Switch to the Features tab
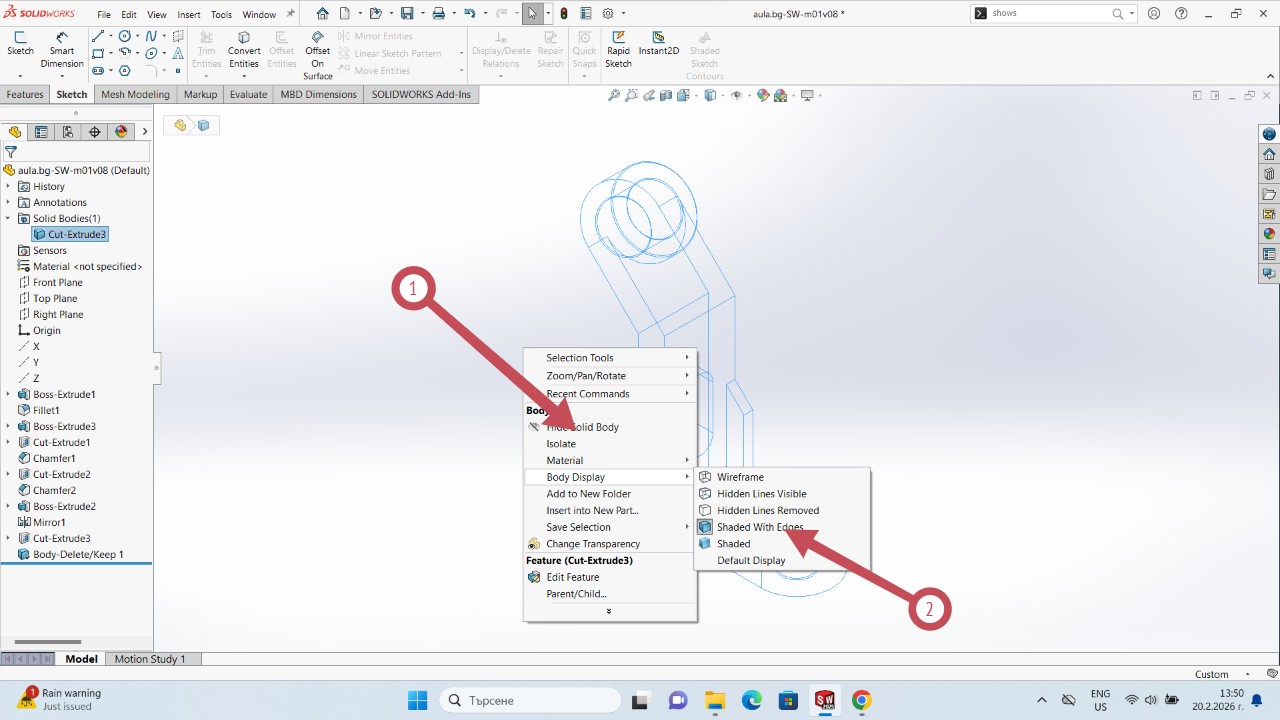1280x720 pixels. (25, 94)
